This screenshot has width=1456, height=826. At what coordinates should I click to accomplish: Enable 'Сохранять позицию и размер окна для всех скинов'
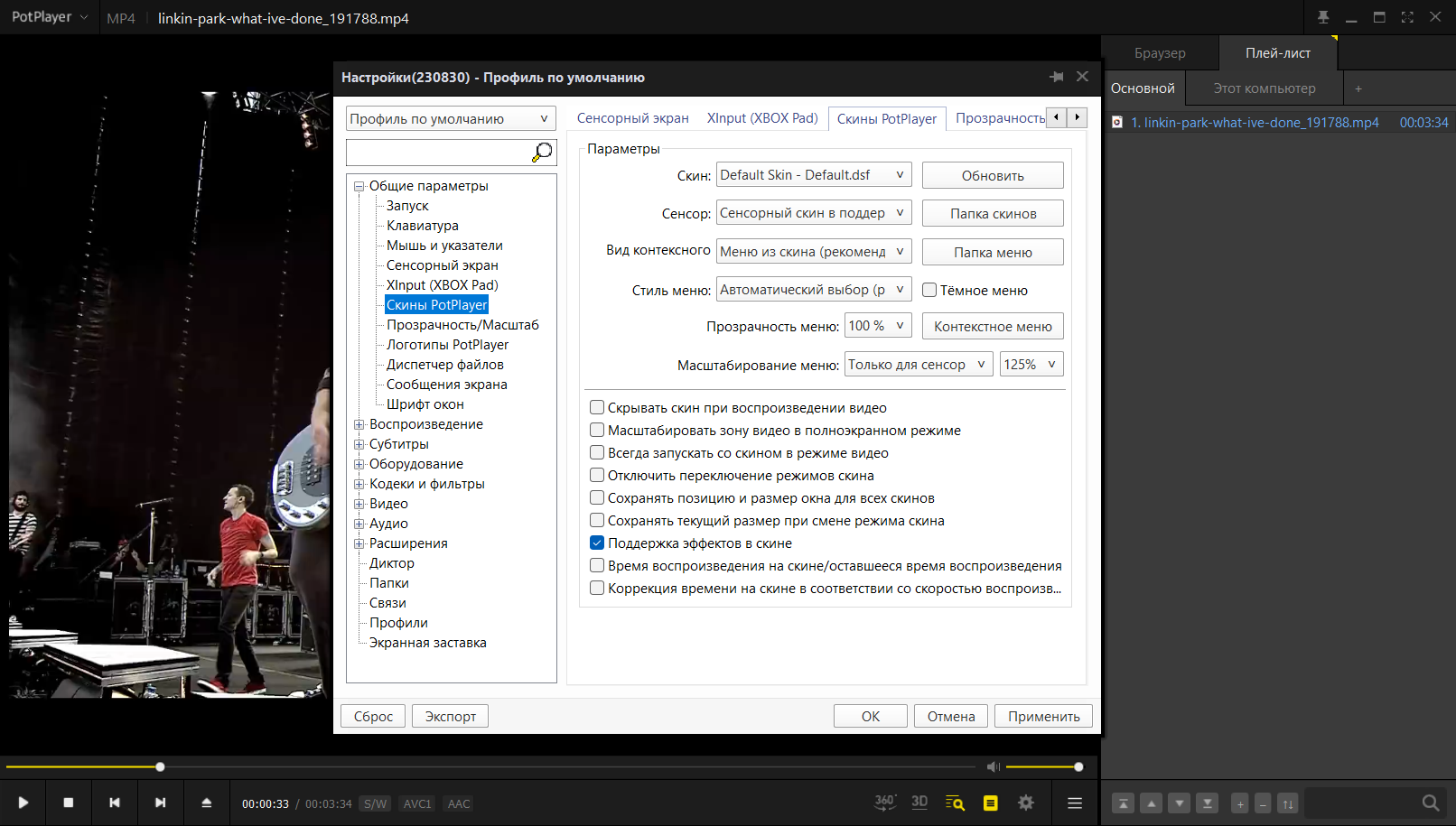point(597,497)
